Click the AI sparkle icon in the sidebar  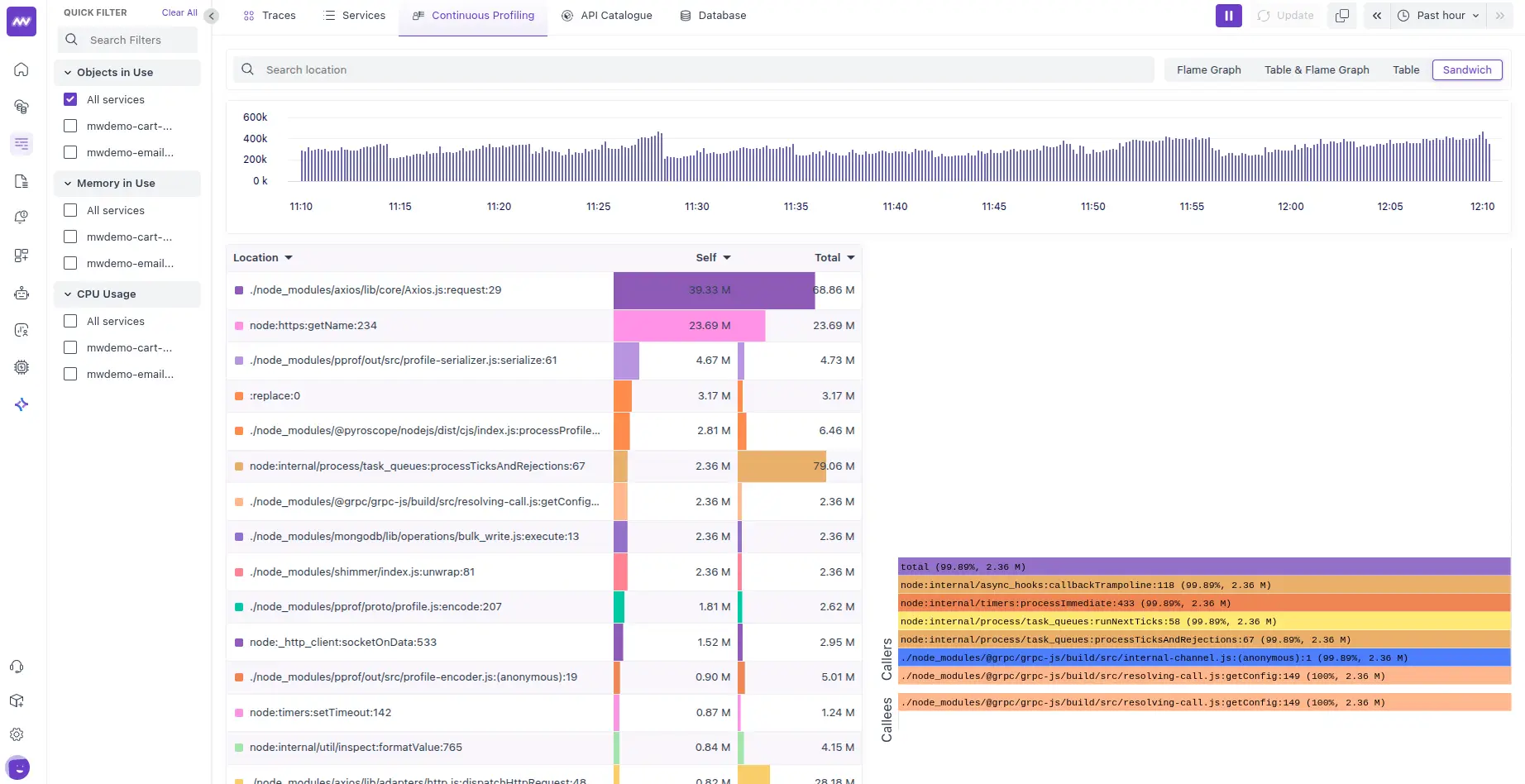click(21, 404)
